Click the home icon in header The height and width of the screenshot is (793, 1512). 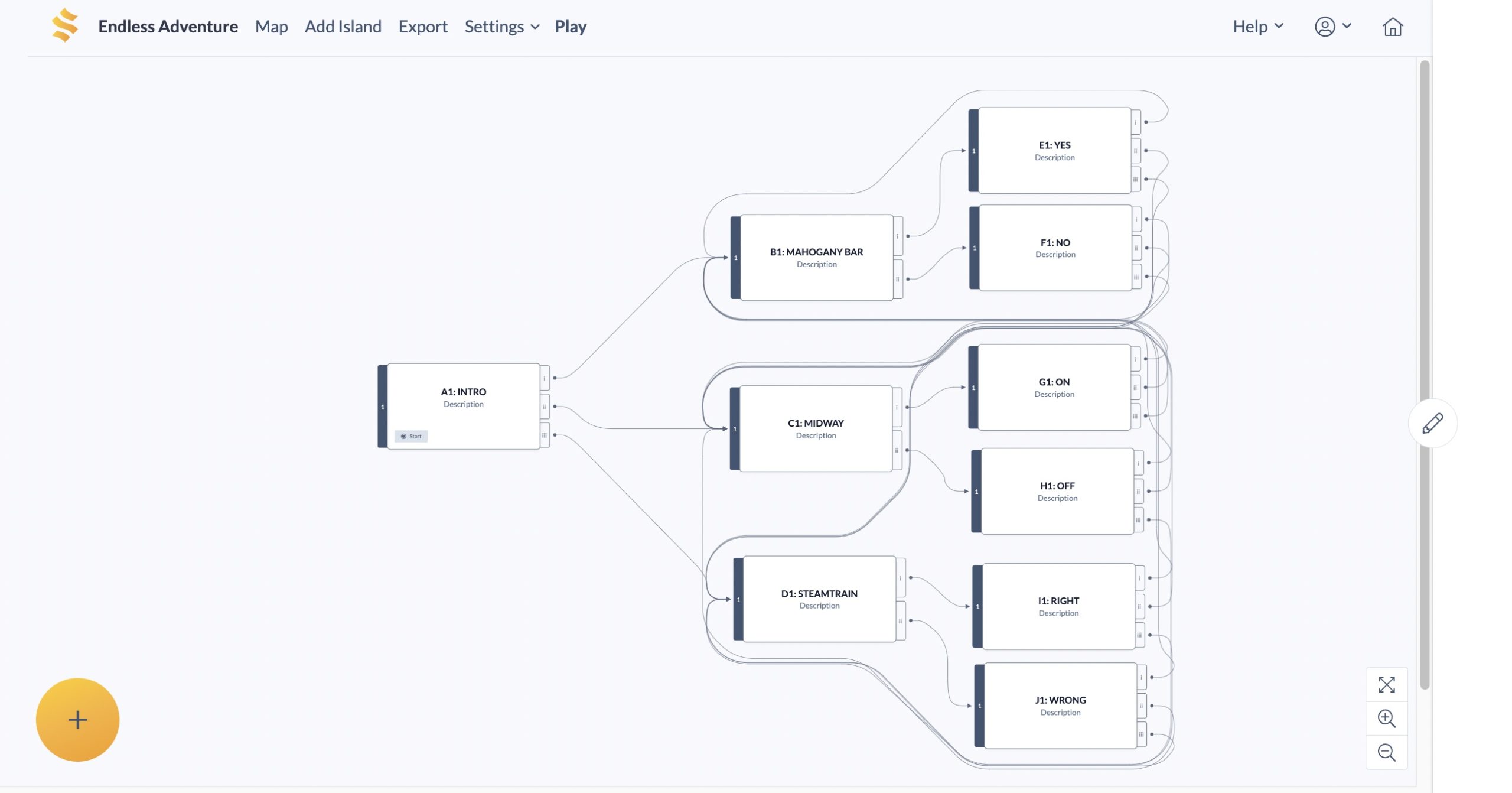[1392, 27]
